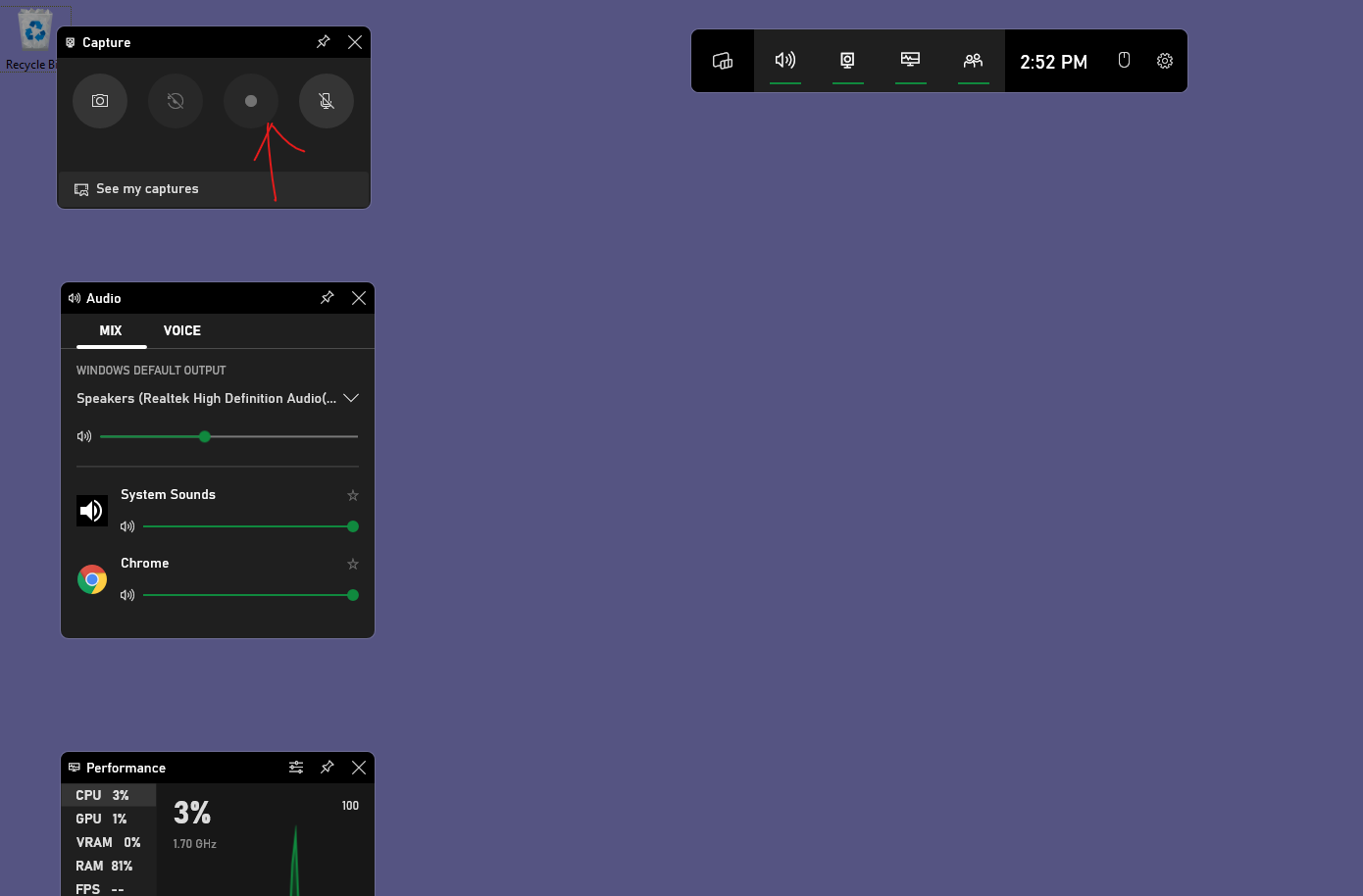The image size is (1363, 896).
Task: Select the RAM performance row
Action: (109, 866)
